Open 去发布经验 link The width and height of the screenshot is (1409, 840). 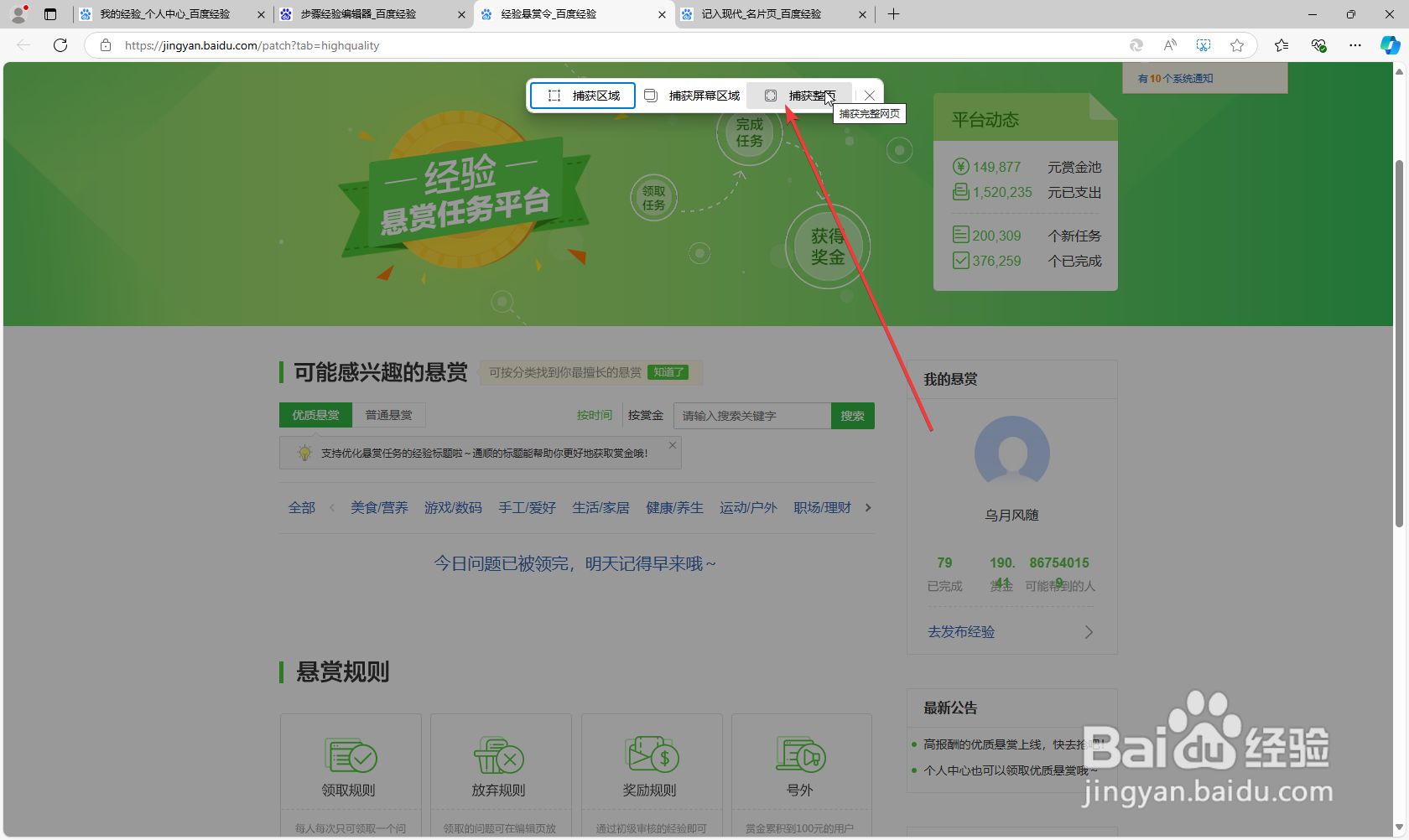pyautogui.click(x=961, y=632)
